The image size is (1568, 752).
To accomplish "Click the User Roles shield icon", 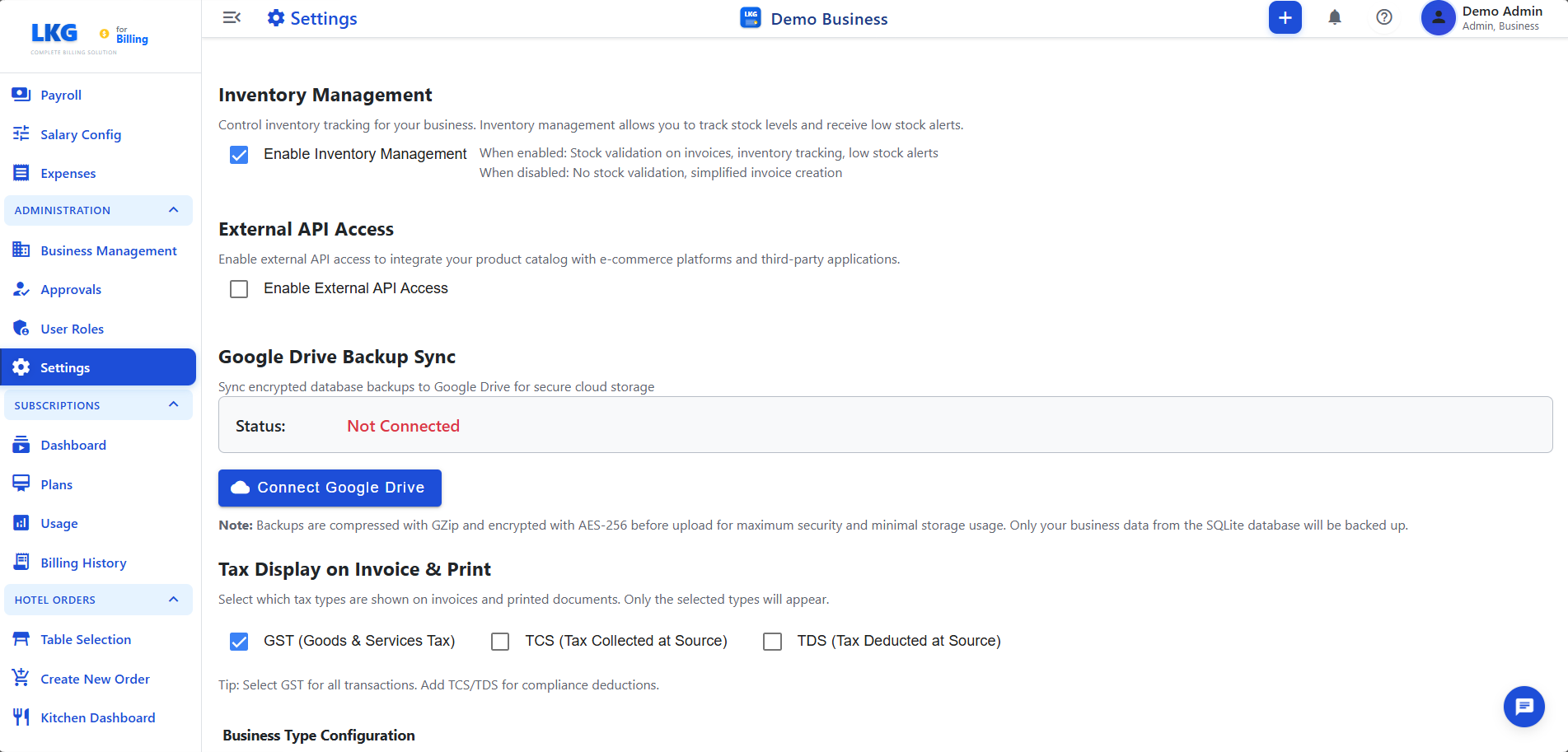I will (21, 329).
